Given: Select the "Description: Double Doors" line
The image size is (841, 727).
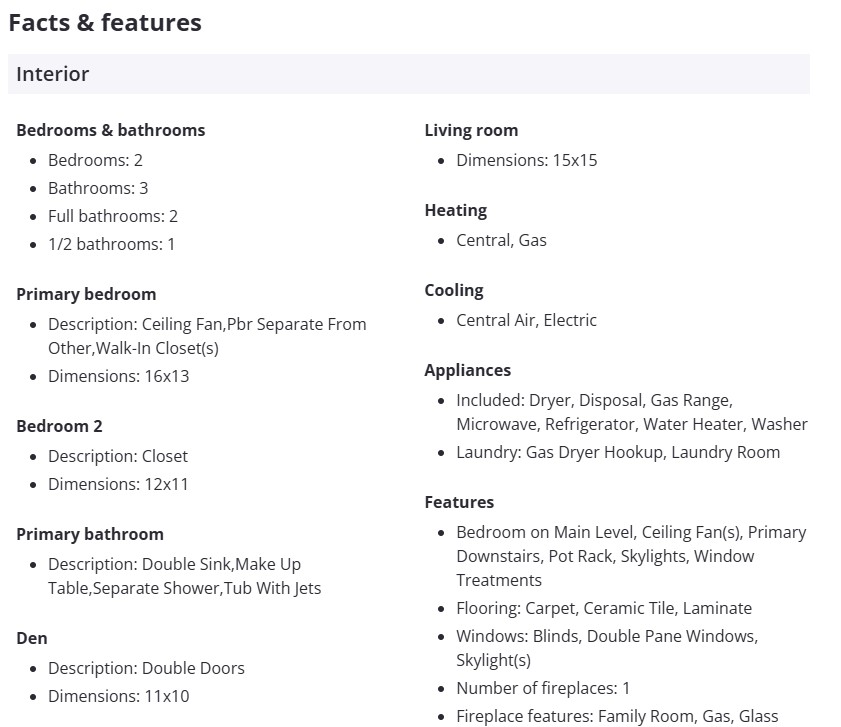Looking at the screenshot, I should point(146,668).
